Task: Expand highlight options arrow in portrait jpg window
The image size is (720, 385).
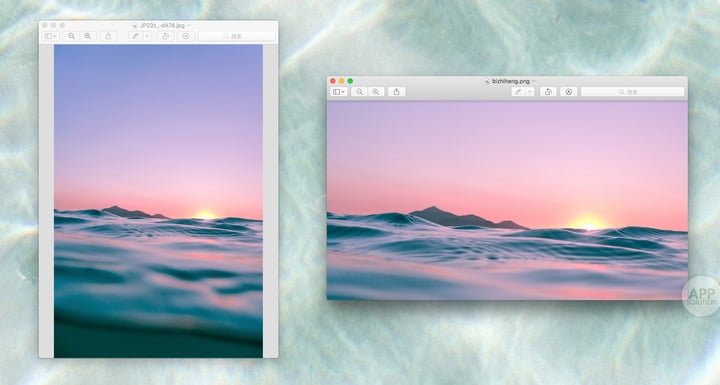Action: 147,36
